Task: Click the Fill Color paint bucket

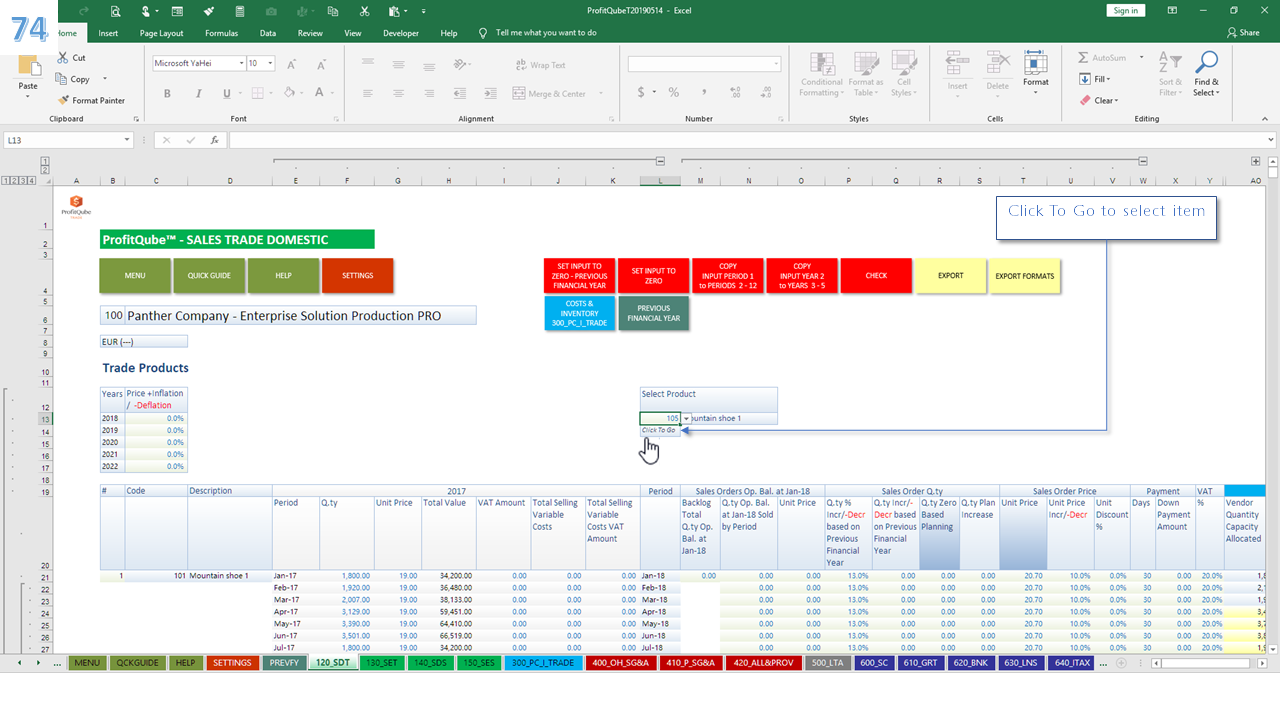Action: click(x=289, y=93)
